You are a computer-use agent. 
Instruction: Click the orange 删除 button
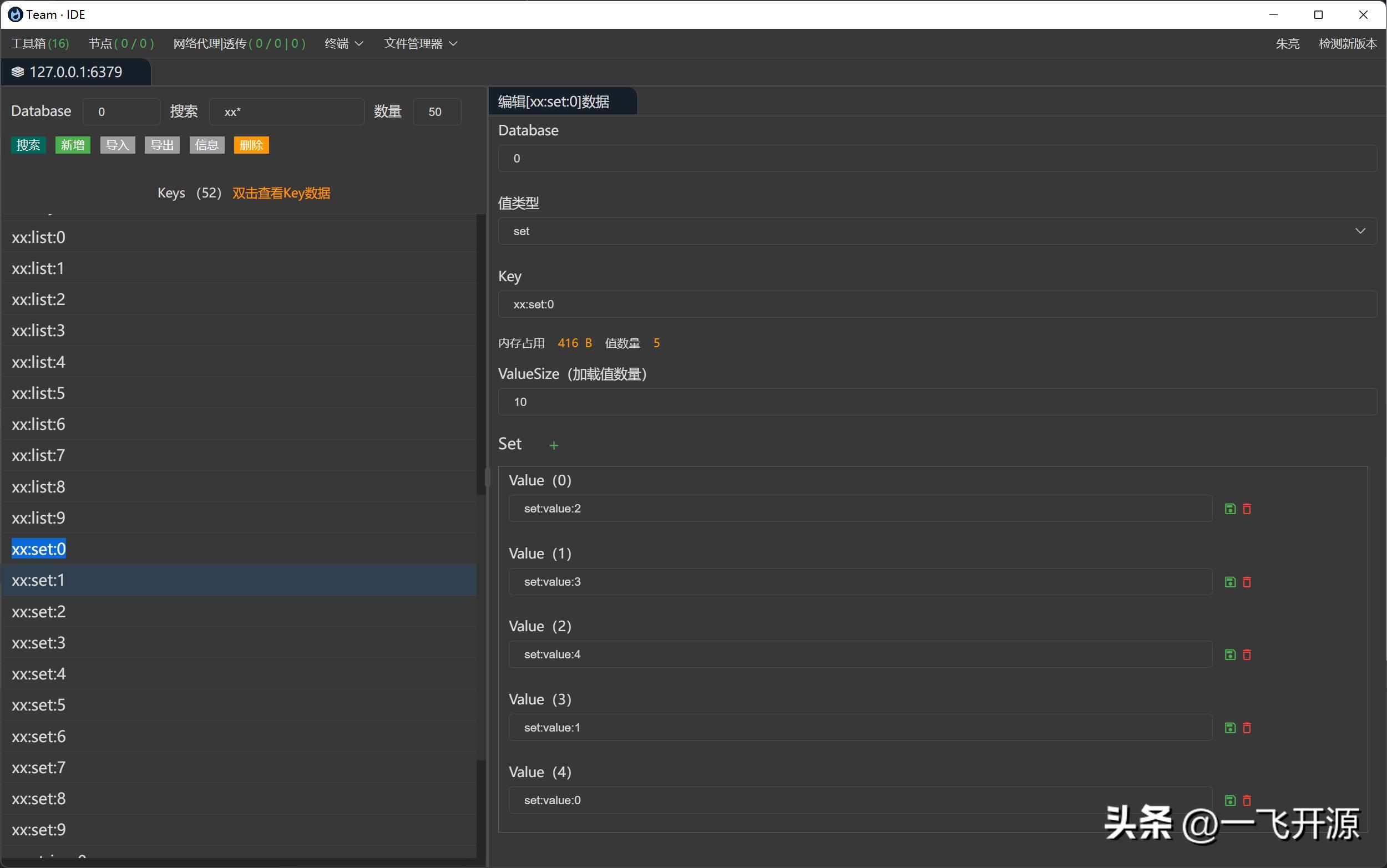(251, 145)
